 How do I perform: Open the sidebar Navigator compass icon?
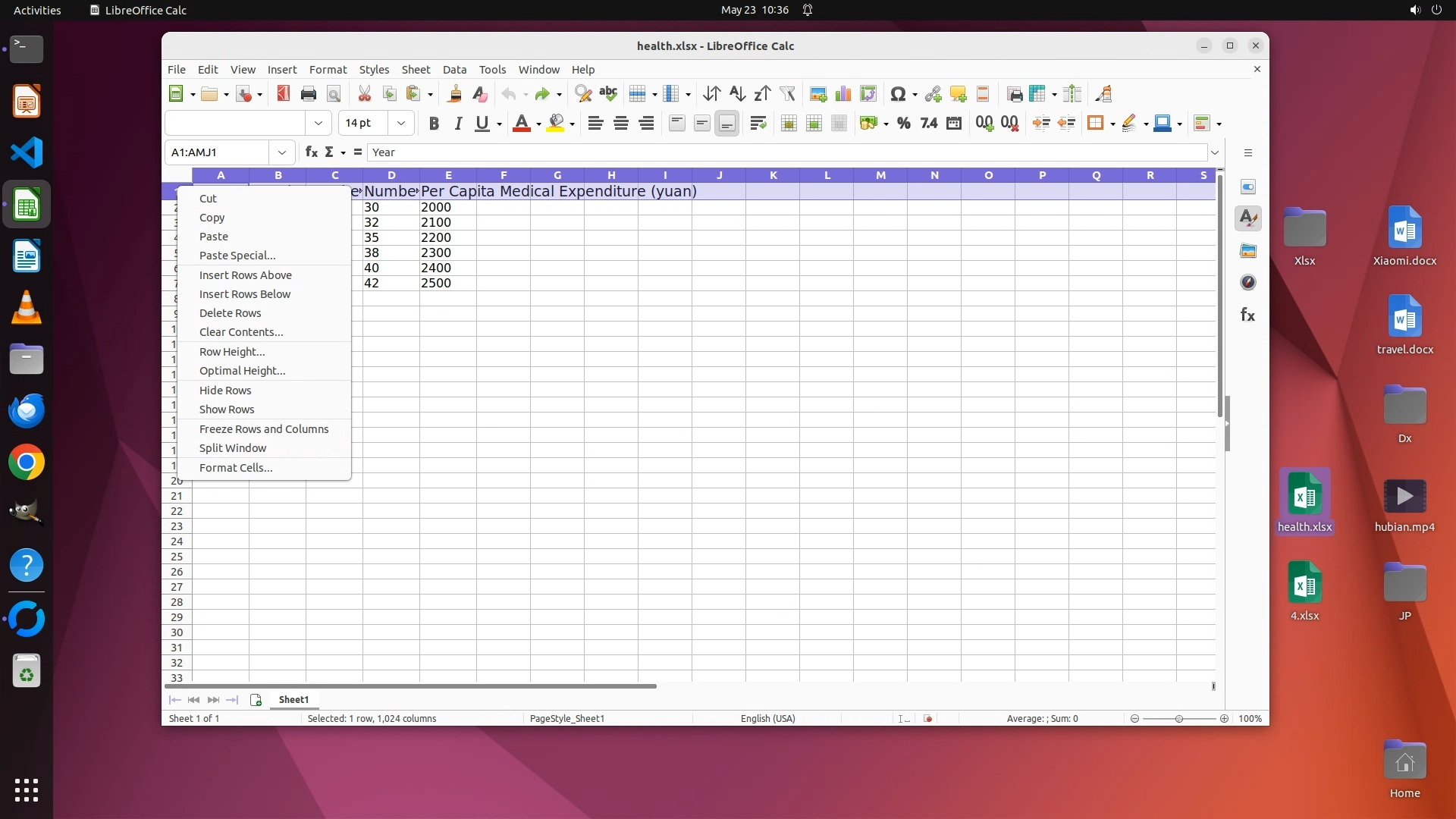(1247, 283)
